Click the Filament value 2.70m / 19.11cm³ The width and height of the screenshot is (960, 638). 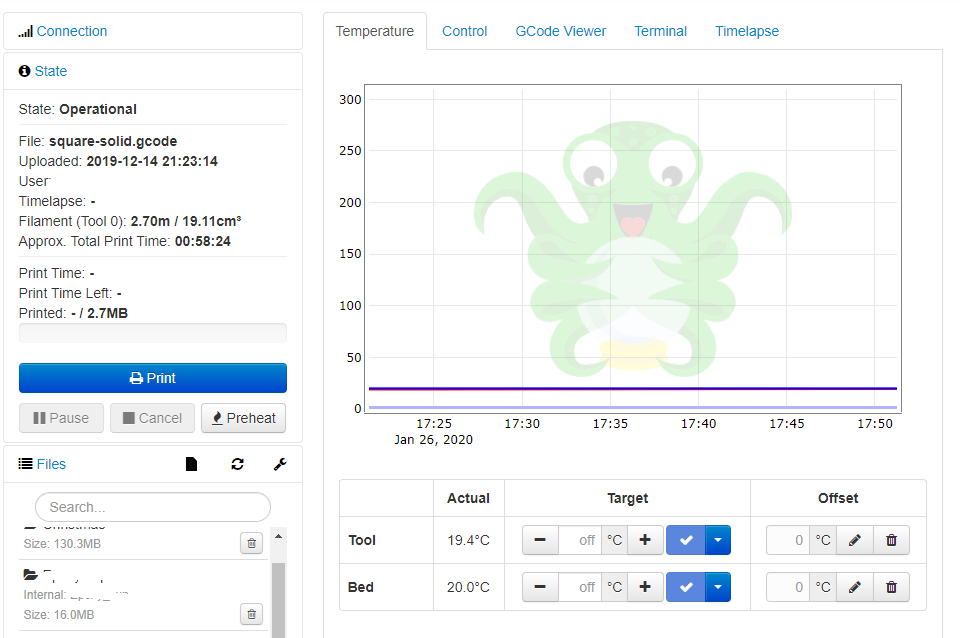[186, 221]
